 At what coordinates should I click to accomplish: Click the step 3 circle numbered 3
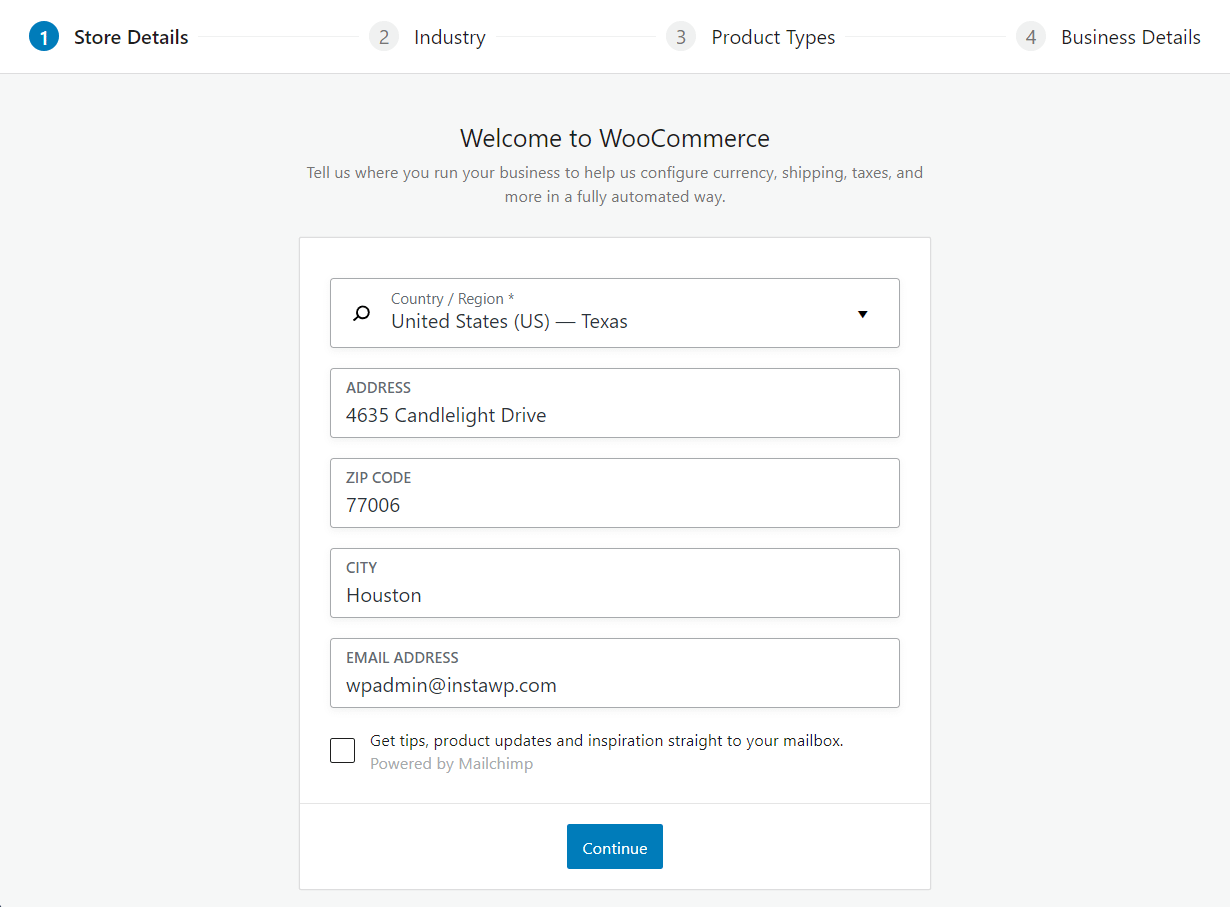pos(681,36)
